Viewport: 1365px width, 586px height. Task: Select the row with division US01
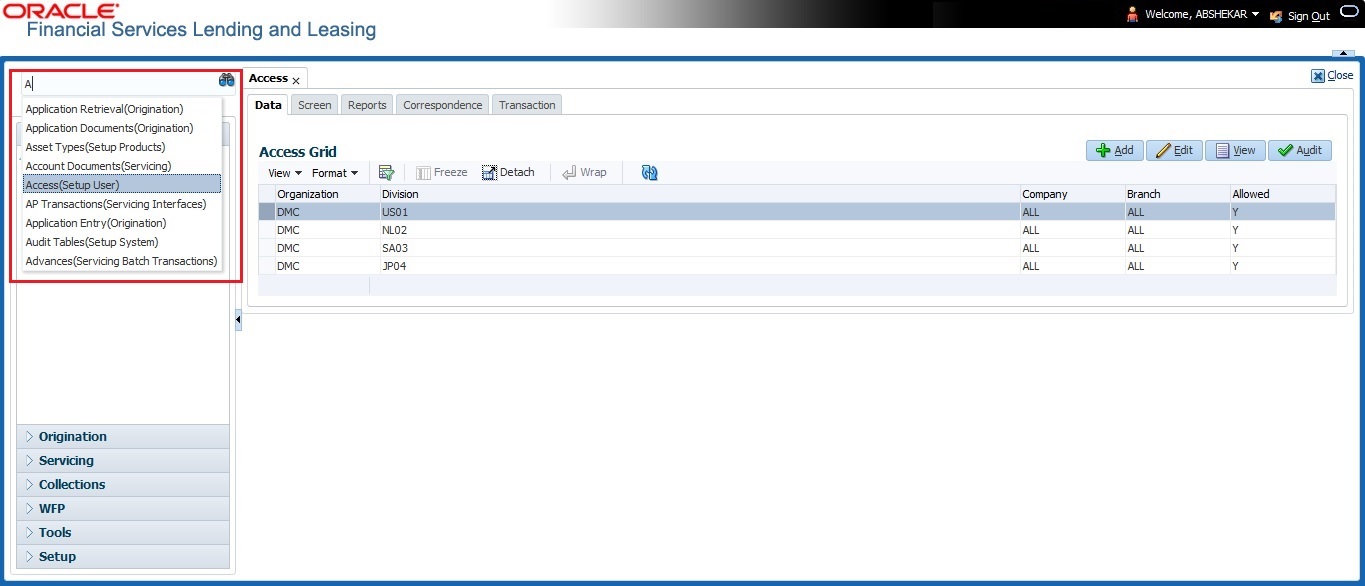pos(797,212)
